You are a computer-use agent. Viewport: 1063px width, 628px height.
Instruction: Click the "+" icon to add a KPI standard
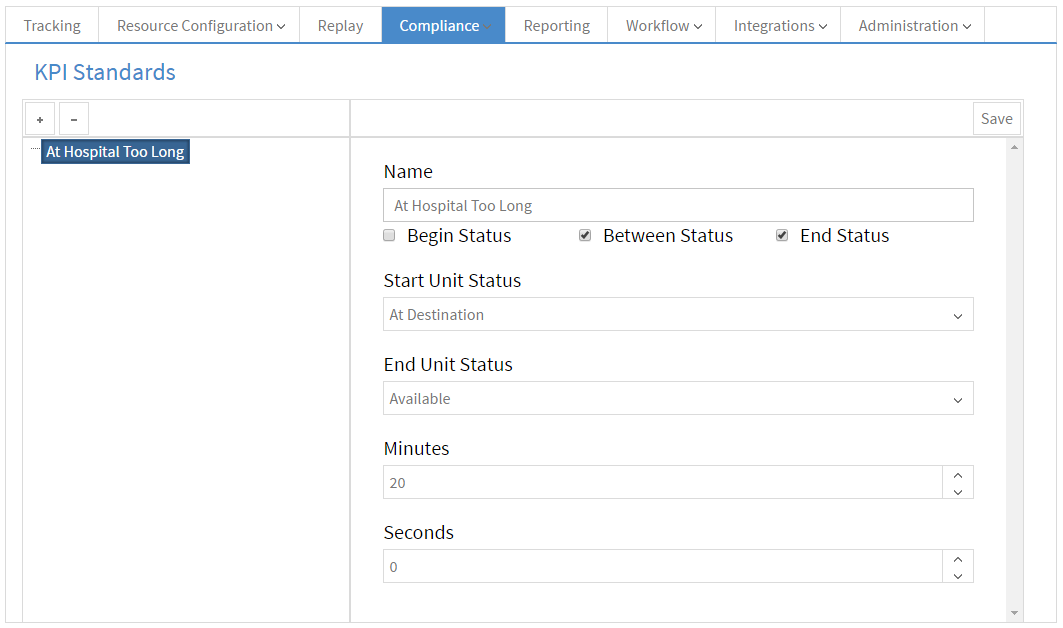(39, 118)
